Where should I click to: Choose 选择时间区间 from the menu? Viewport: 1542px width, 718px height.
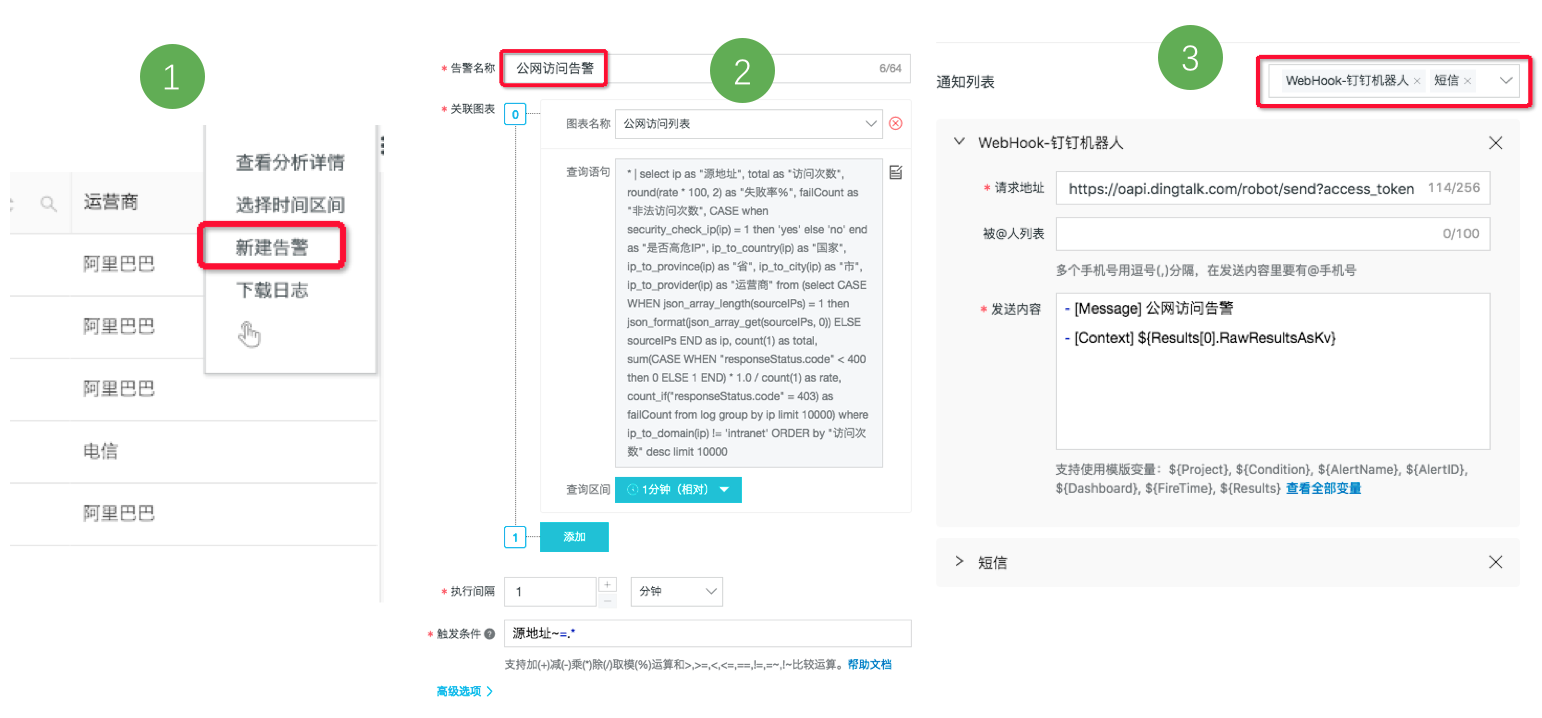click(290, 204)
